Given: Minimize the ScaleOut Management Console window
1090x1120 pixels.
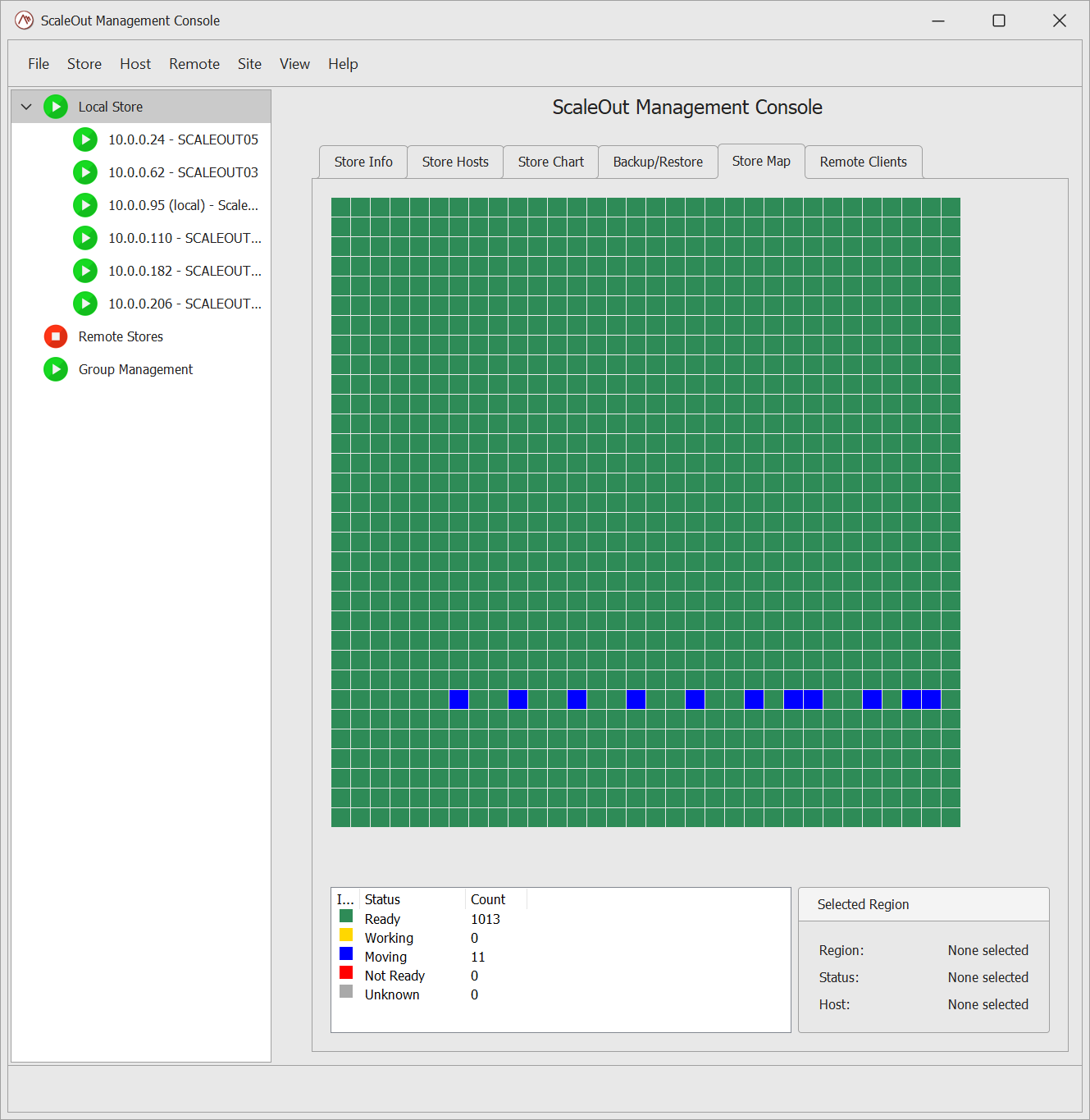Looking at the screenshot, I should (x=938, y=21).
